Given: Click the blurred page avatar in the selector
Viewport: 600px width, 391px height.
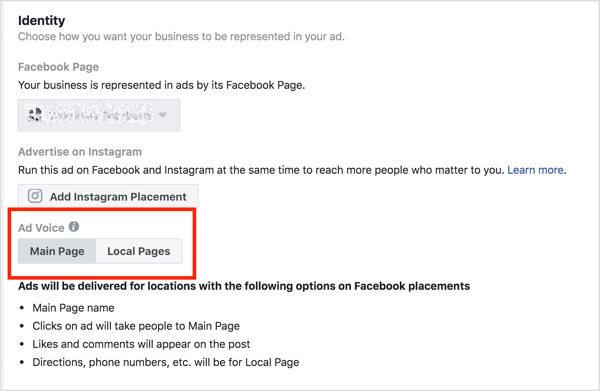Looking at the screenshot, I should pos(35,115).
